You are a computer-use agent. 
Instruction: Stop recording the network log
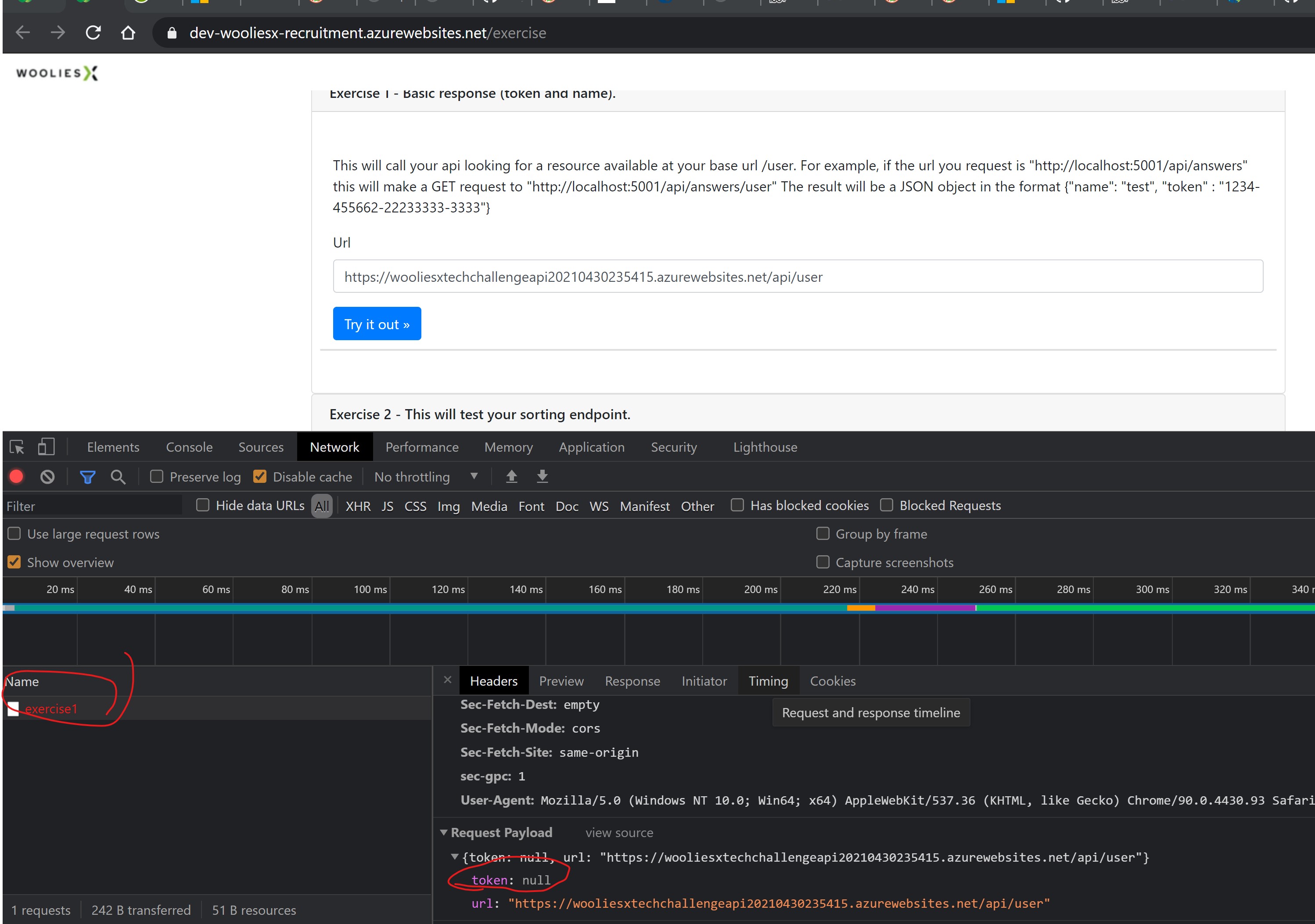(17, 477)
